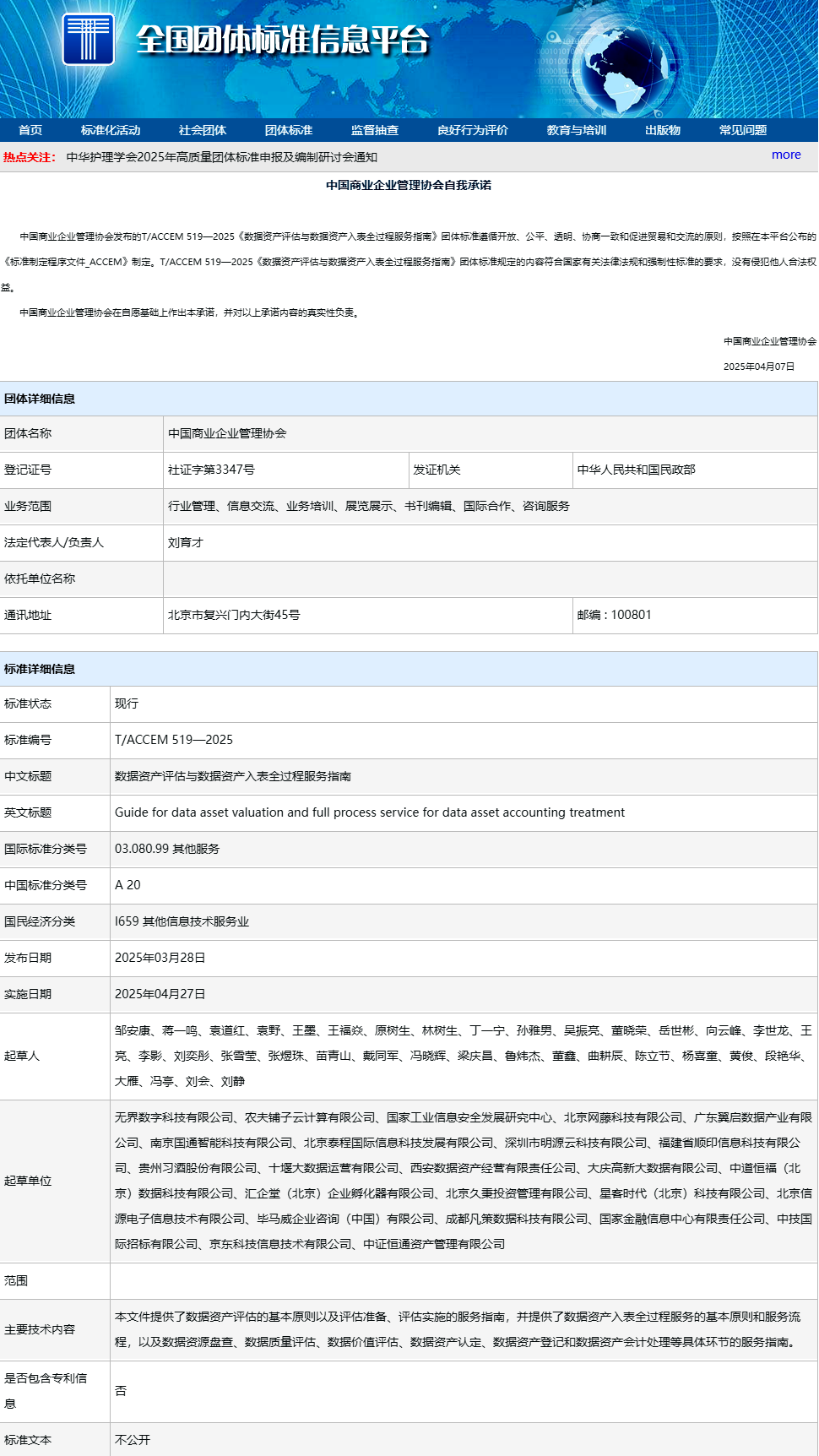The image size is (819, 1456).
Task: Open the 监督抽查 navigation tab
Action: click(375, 130)
